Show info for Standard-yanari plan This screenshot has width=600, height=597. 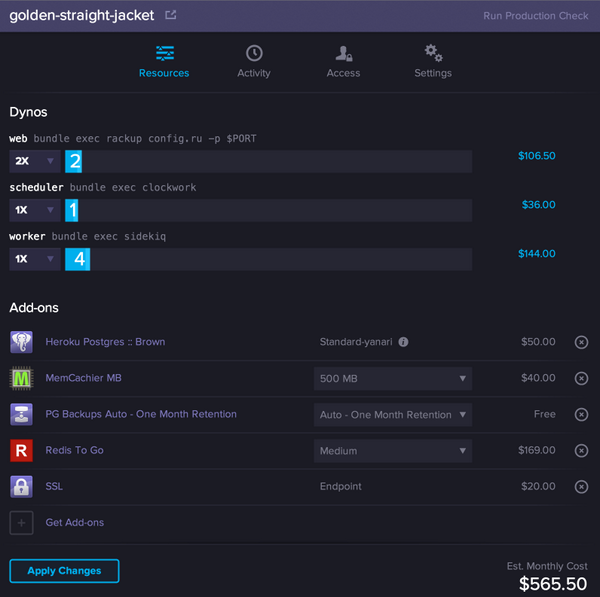point(403,342)
